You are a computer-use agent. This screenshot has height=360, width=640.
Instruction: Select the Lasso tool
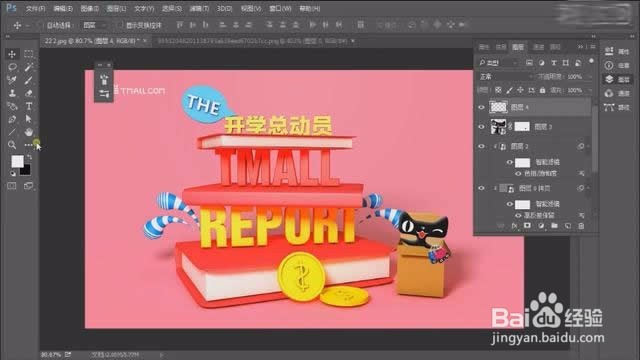tap(12, 67)
